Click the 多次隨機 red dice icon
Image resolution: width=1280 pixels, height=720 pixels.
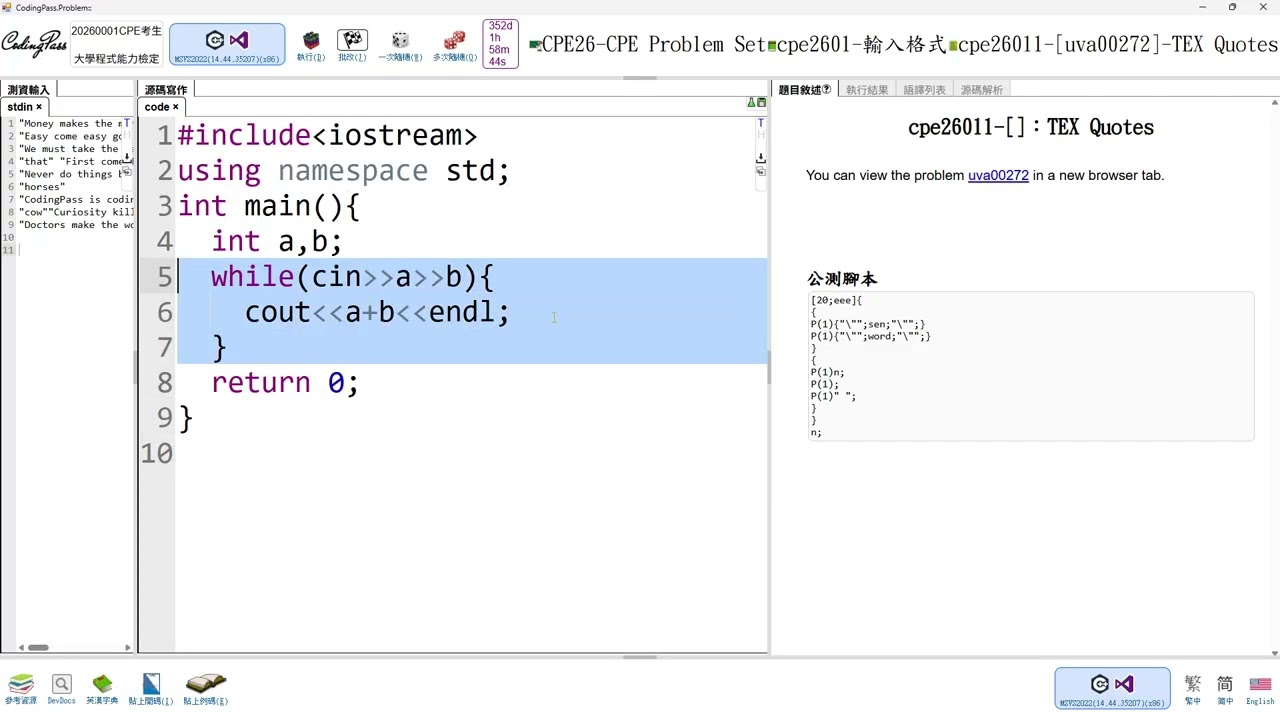455,45
